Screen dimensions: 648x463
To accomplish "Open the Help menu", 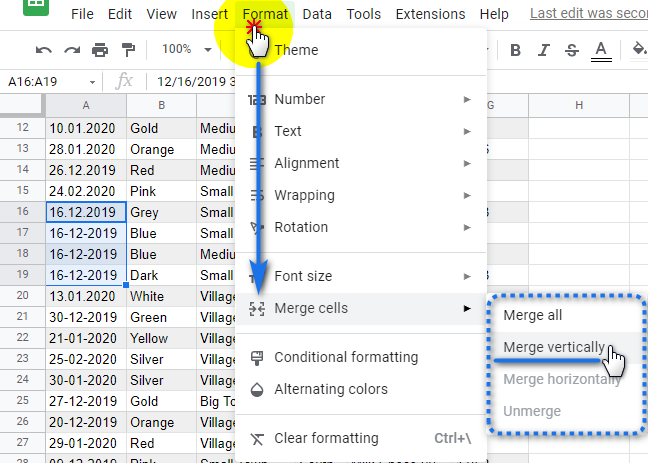I will click(x=494, y=14).
